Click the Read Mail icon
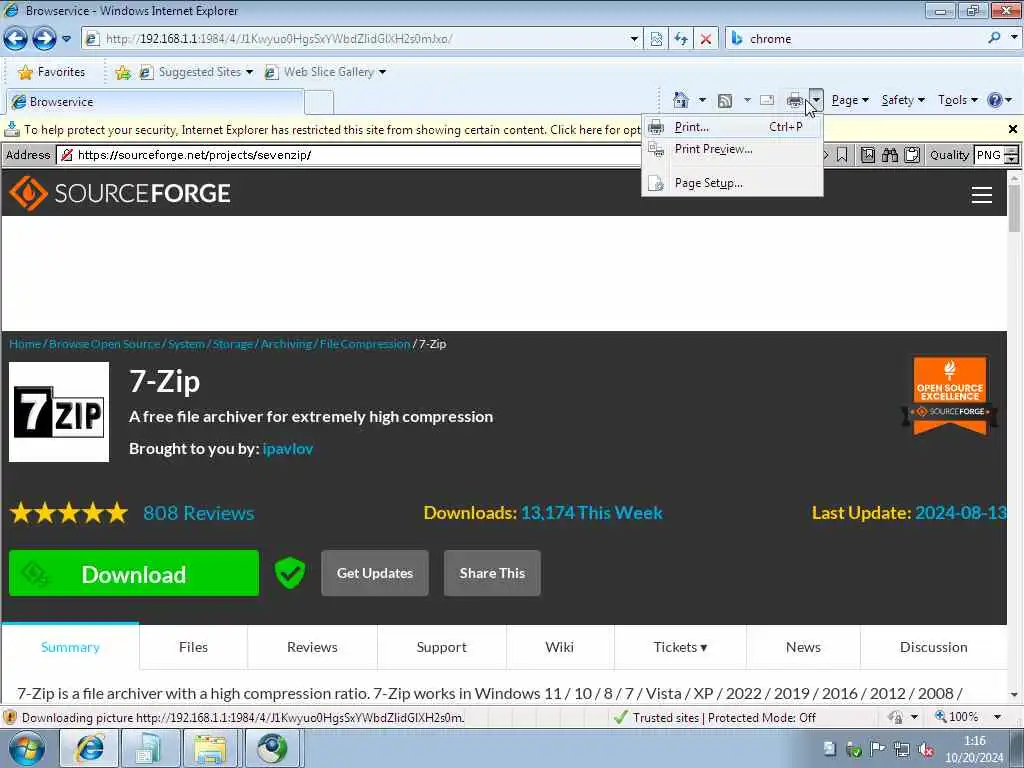 click(767, 101)
